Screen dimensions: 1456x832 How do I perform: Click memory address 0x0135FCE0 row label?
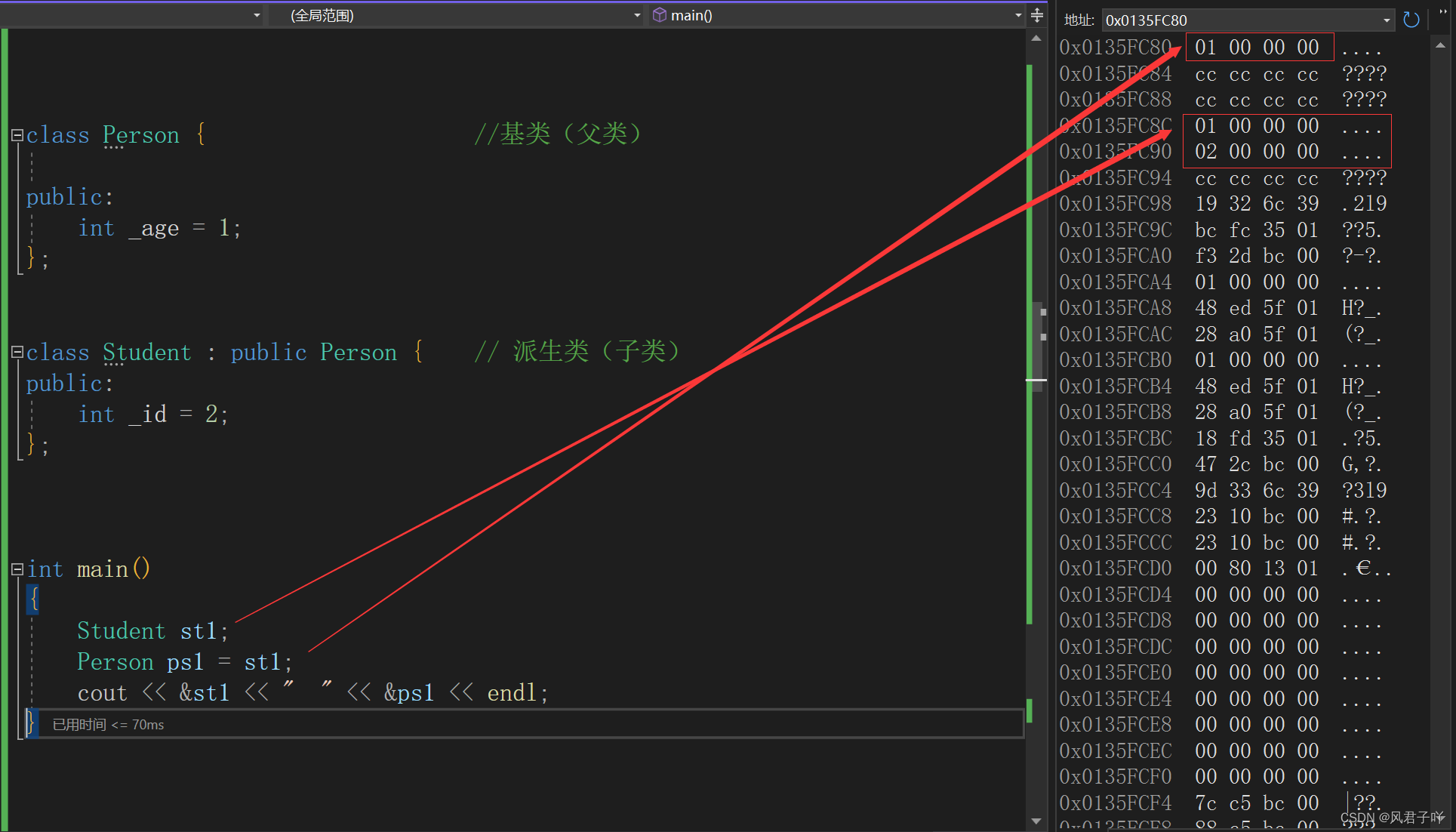[x=1115, y=673]
